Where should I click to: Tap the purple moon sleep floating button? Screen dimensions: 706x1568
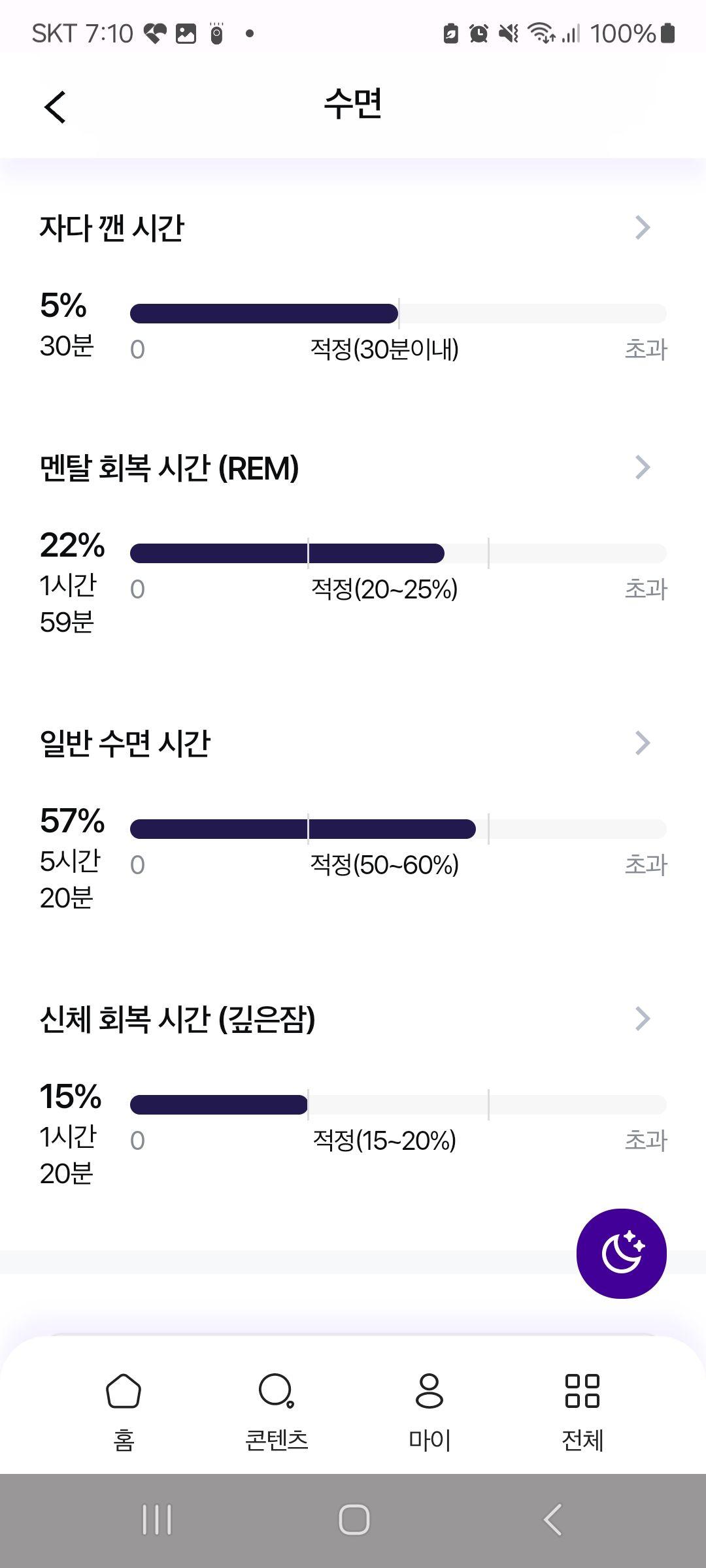(x=621, y=1253)
